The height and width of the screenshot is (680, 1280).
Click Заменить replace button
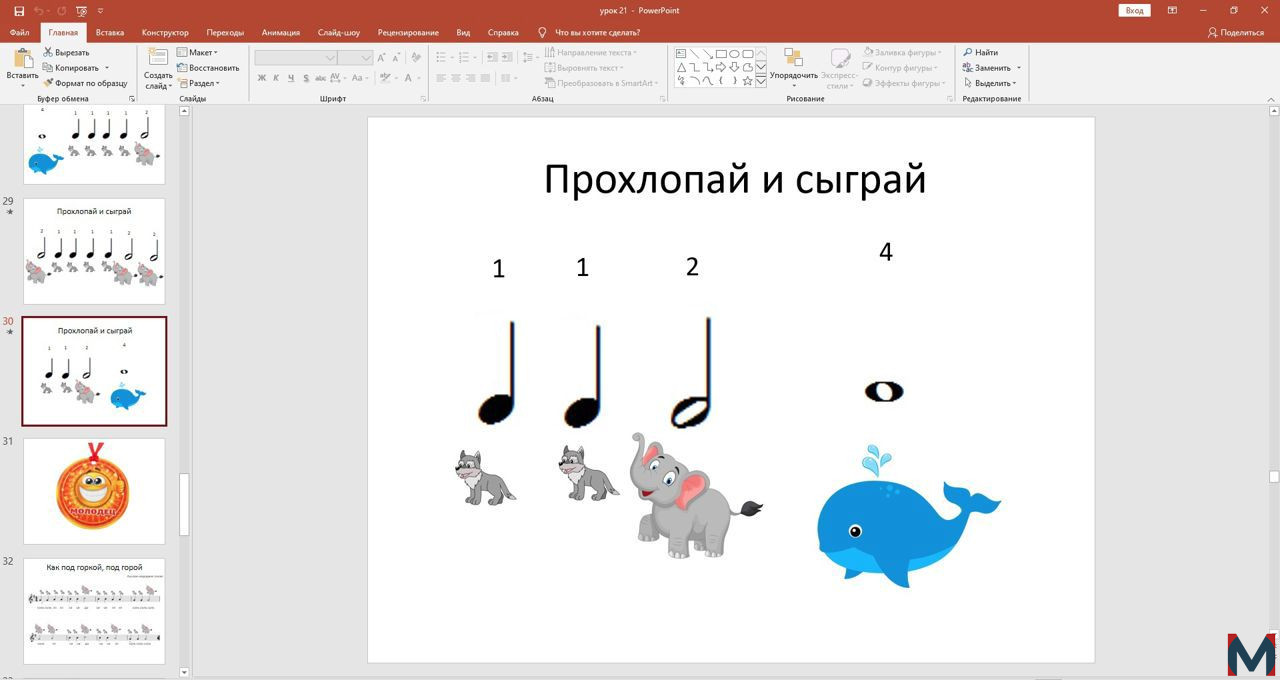click(x=986, y=68)
